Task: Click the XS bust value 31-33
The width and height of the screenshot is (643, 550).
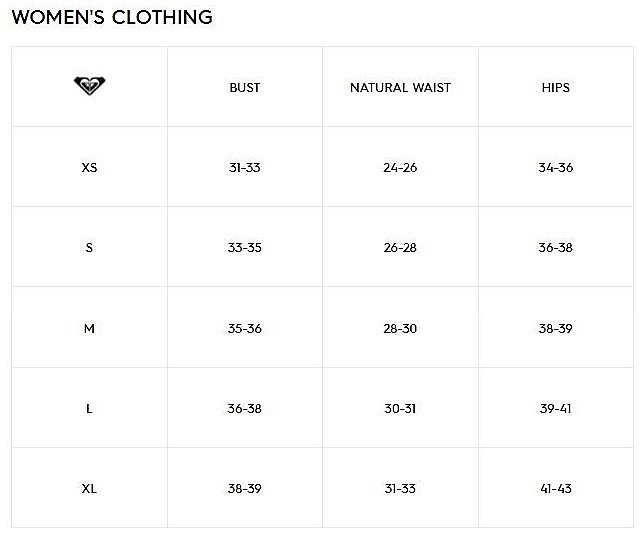Action: point(244,167)
